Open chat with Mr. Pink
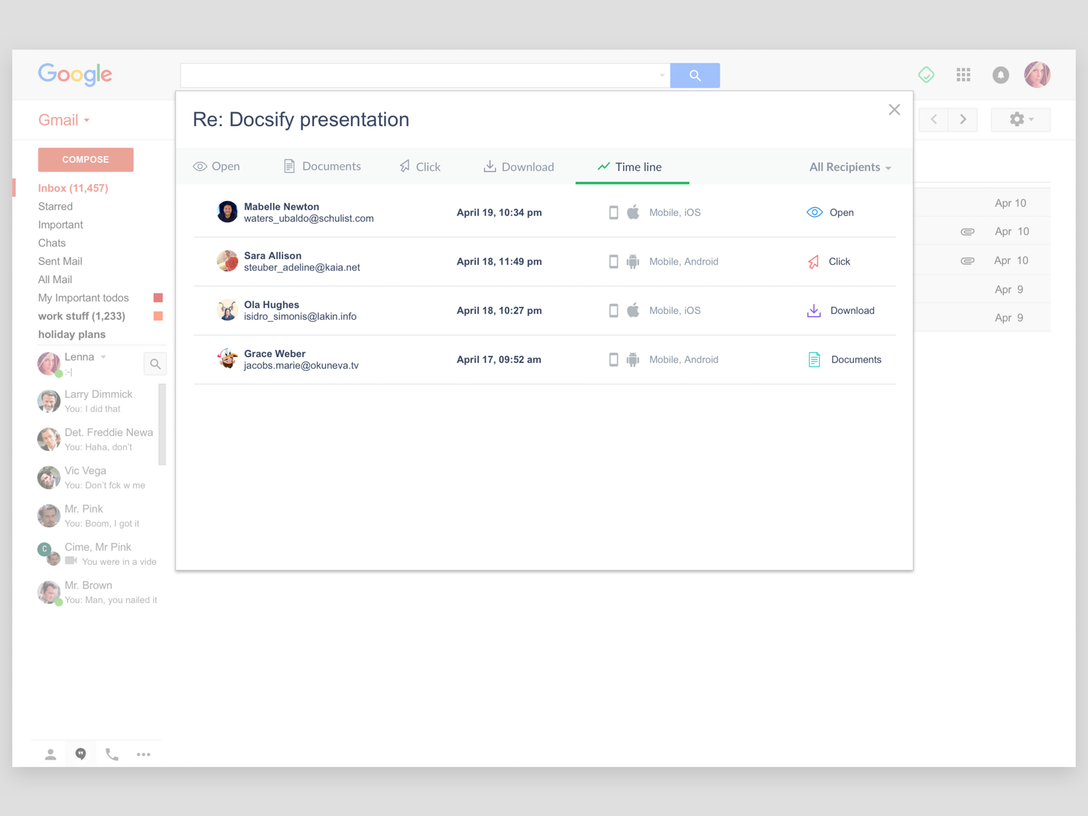The image size is (1088, 816). pyautogui.click(x=97, y=516)
